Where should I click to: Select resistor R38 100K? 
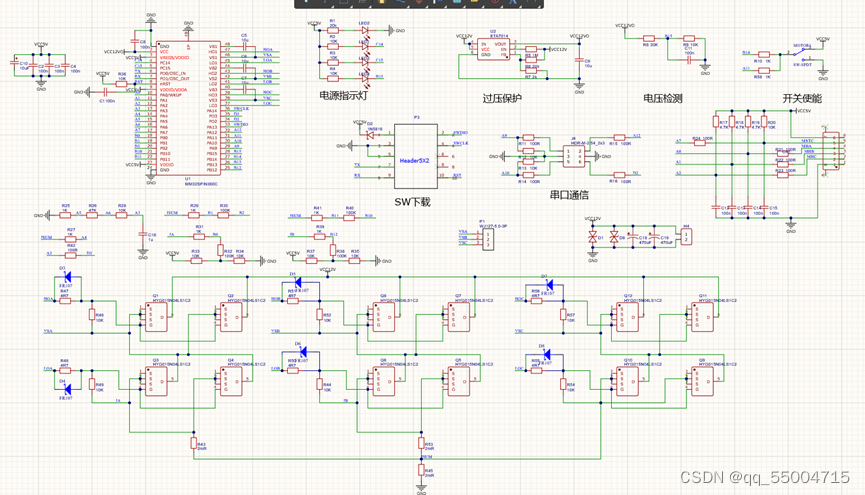coord(333,251)
